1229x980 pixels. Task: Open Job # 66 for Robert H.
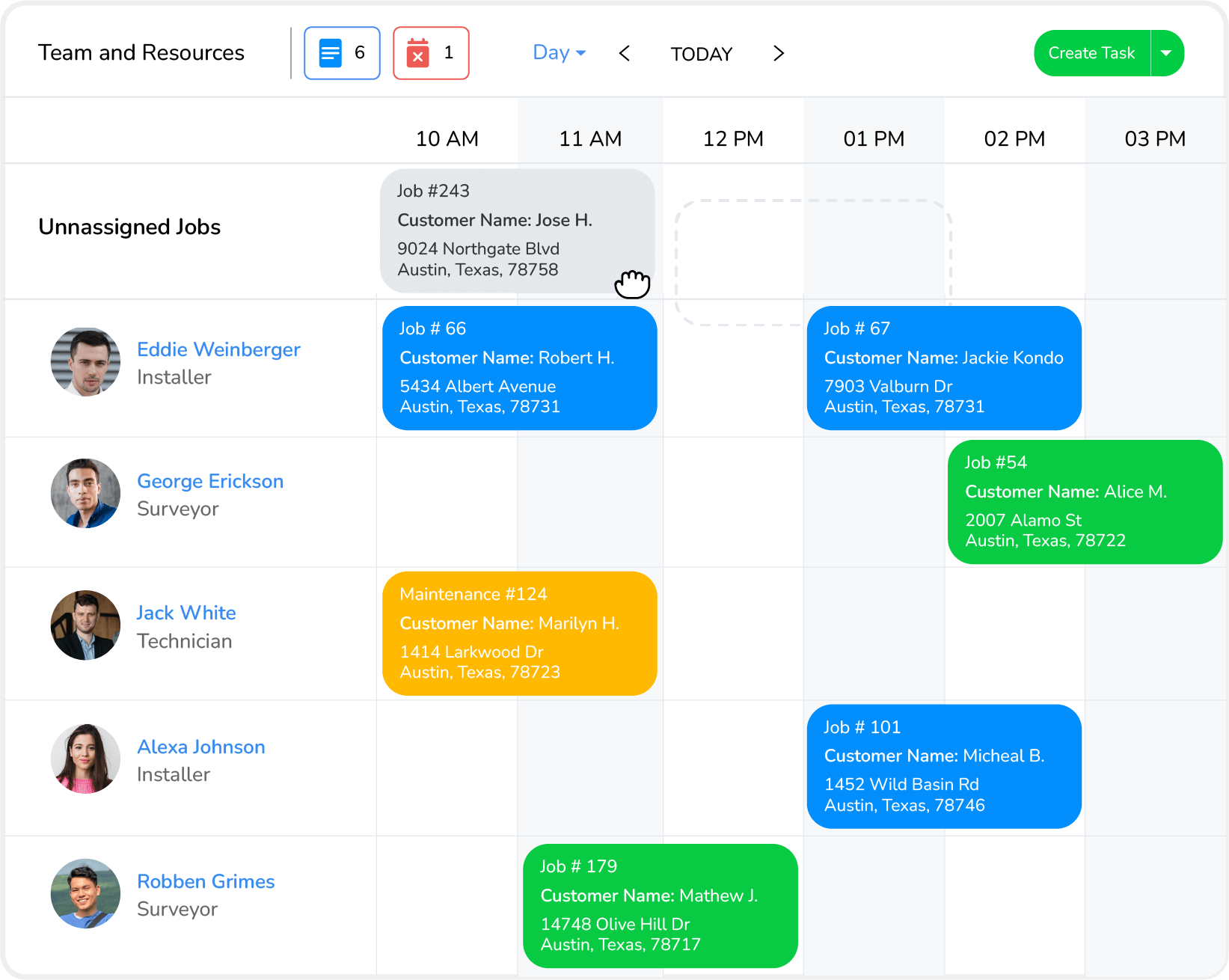519,368
